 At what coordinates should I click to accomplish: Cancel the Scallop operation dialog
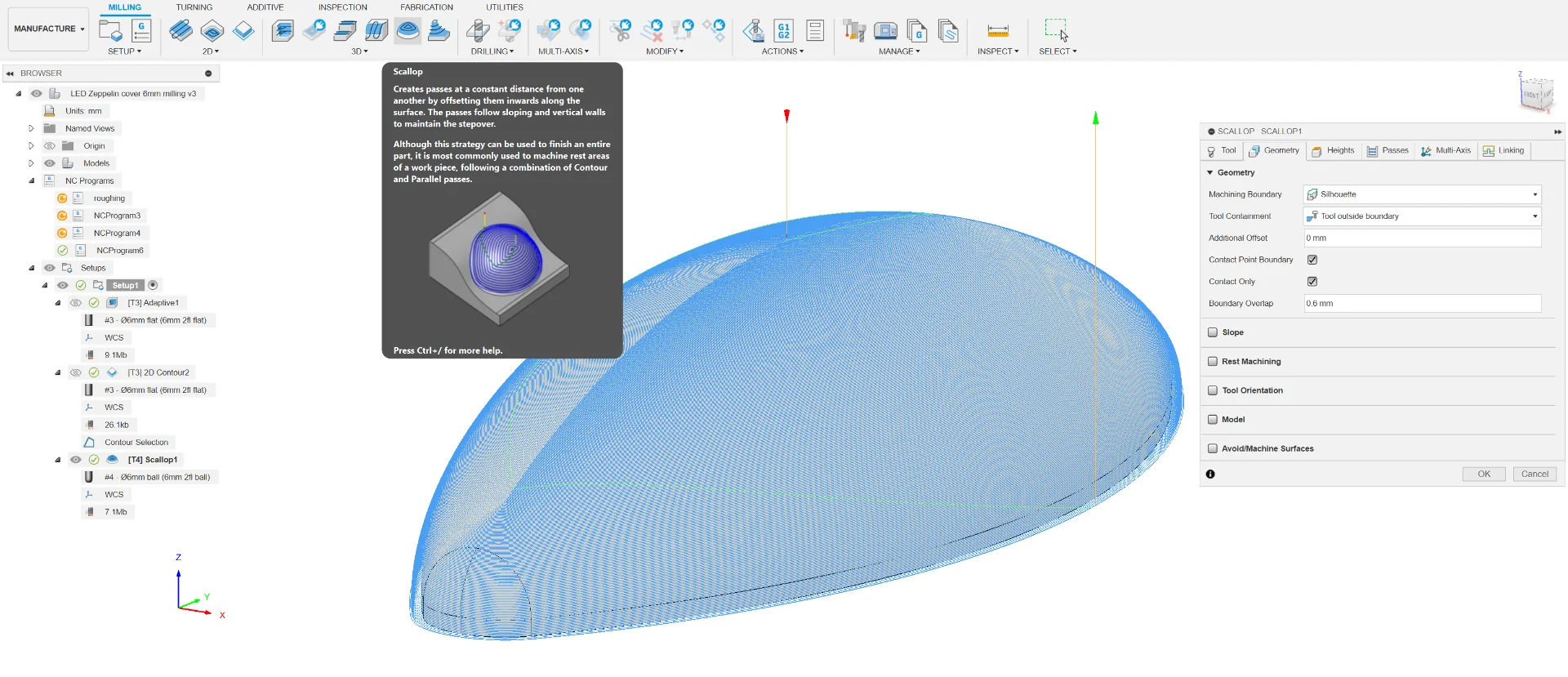1534,474
